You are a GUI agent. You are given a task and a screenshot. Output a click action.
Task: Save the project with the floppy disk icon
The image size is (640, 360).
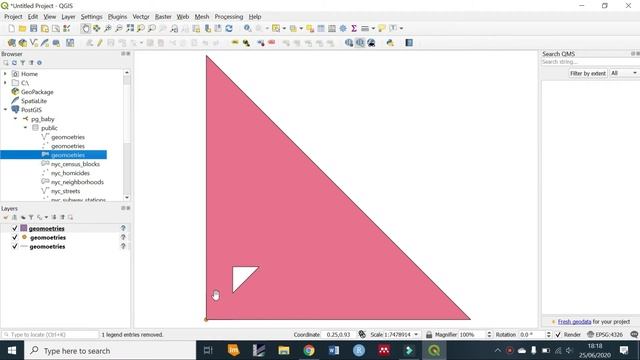click(33, 28)
